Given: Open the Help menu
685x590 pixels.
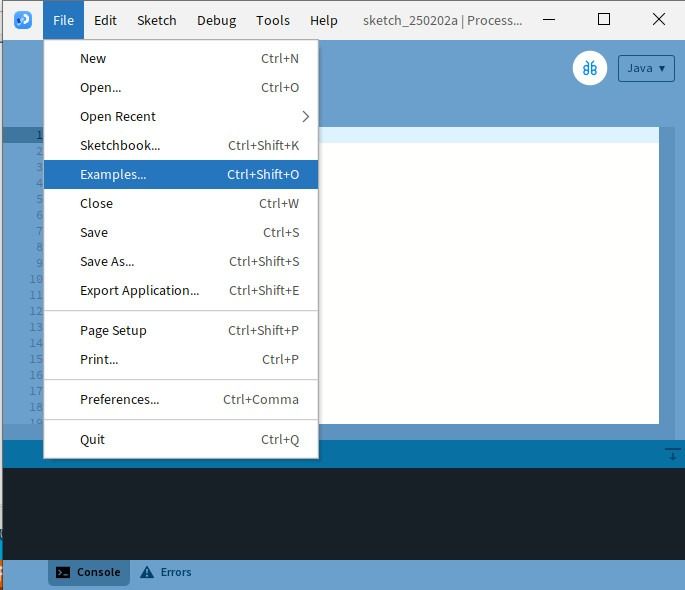Looking at the screenshot, I should tap(324, 20).
